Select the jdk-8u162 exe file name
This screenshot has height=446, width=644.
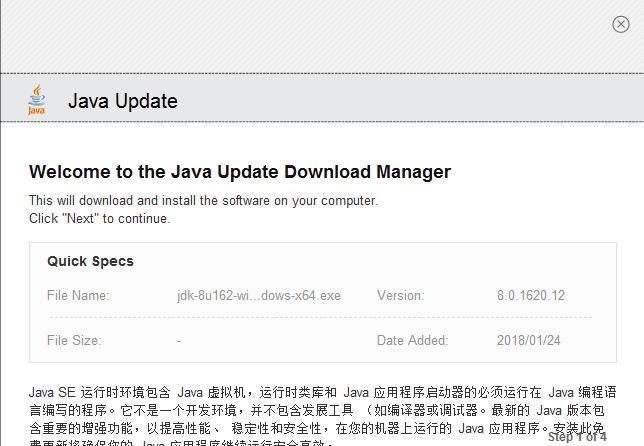pos(259,295)
